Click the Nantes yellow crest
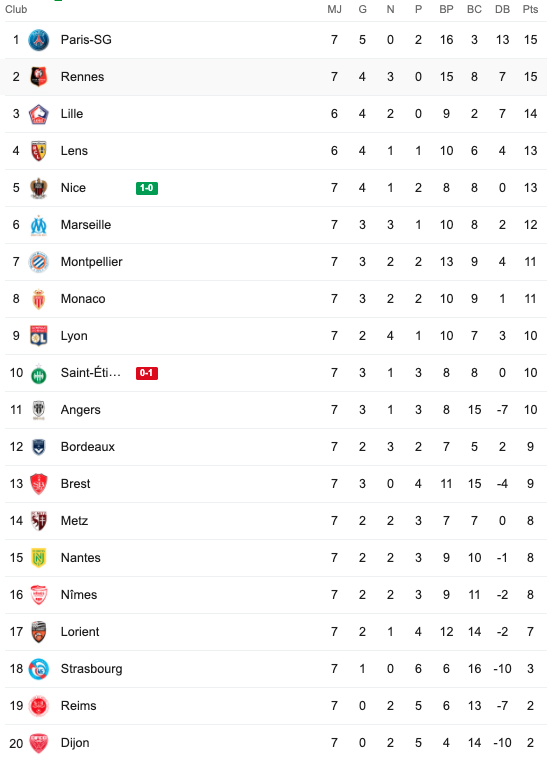 tap(39, 558)
